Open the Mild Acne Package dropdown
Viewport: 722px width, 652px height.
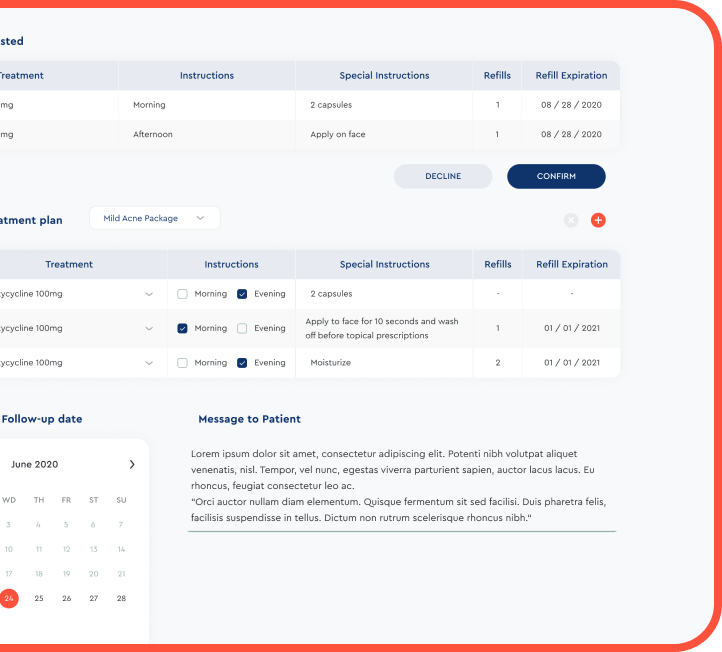coord(154,218)
